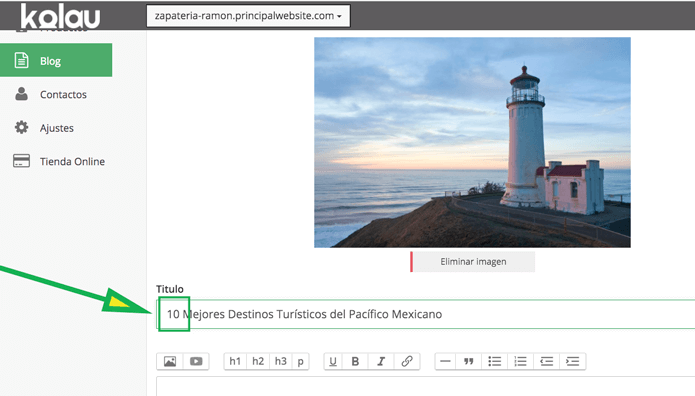695x396 pixels.
Task: Insert a hyperlink with the link icon
Action: coord(407,361)
